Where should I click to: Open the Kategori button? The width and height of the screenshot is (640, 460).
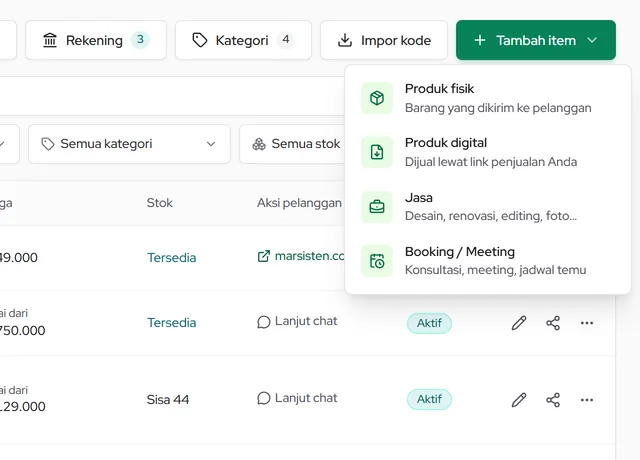(243, 40)
